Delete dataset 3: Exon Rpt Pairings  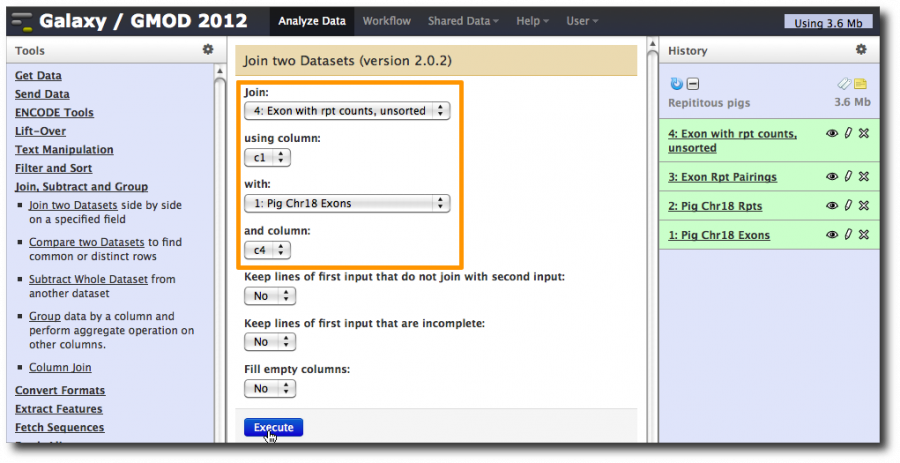click(x=864, y=177)
